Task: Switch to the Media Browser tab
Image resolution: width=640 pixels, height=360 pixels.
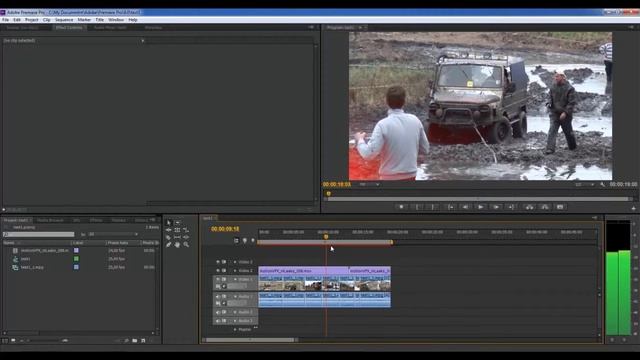Action: click(51, 220)
